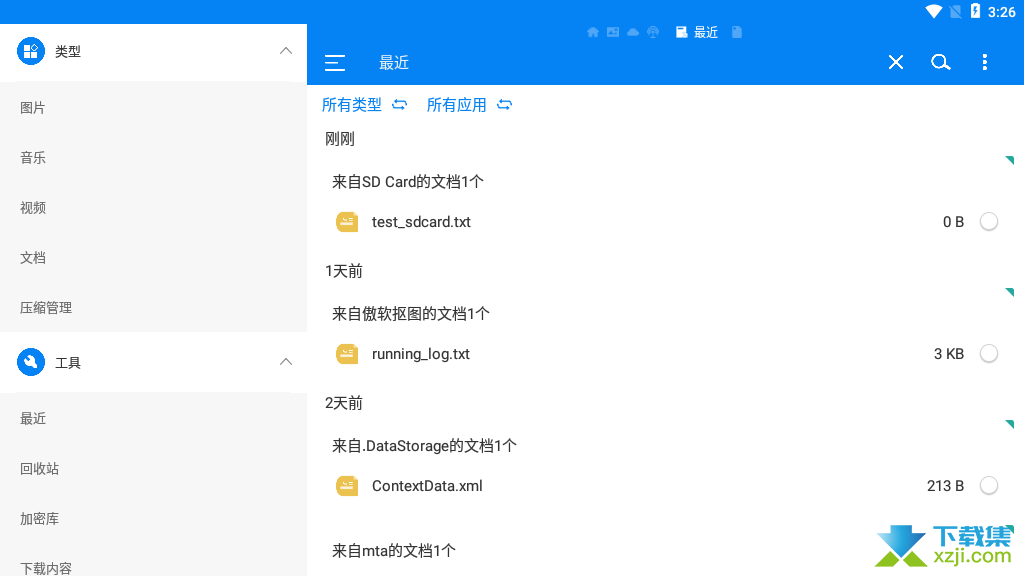Switch to the cloud tab icon
Screen dimensions: 1024x576
pyautogui.click(x=633, y=32)
